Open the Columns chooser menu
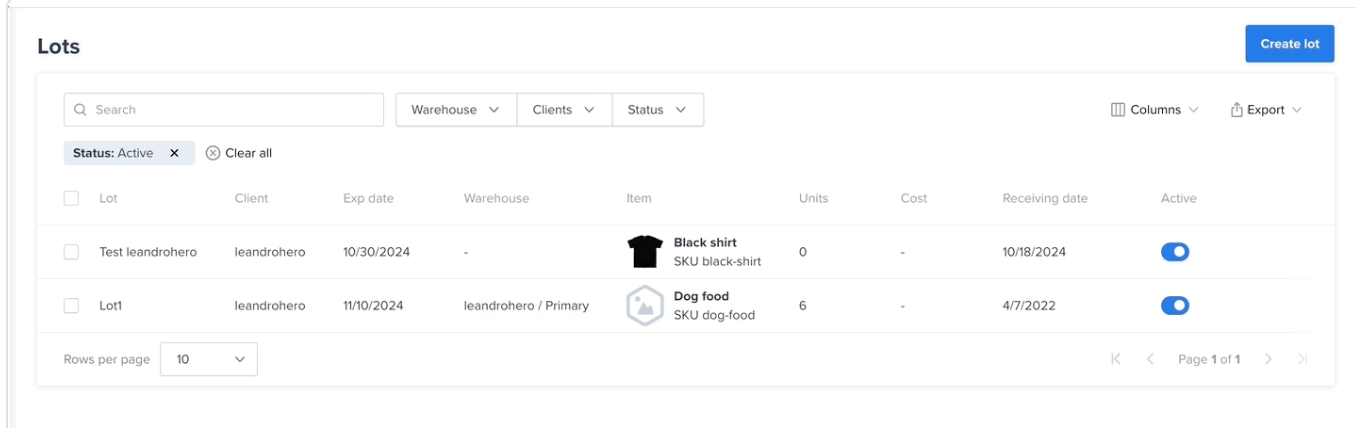This screenshot has width=1356, height=428. tap(1155, 110)
